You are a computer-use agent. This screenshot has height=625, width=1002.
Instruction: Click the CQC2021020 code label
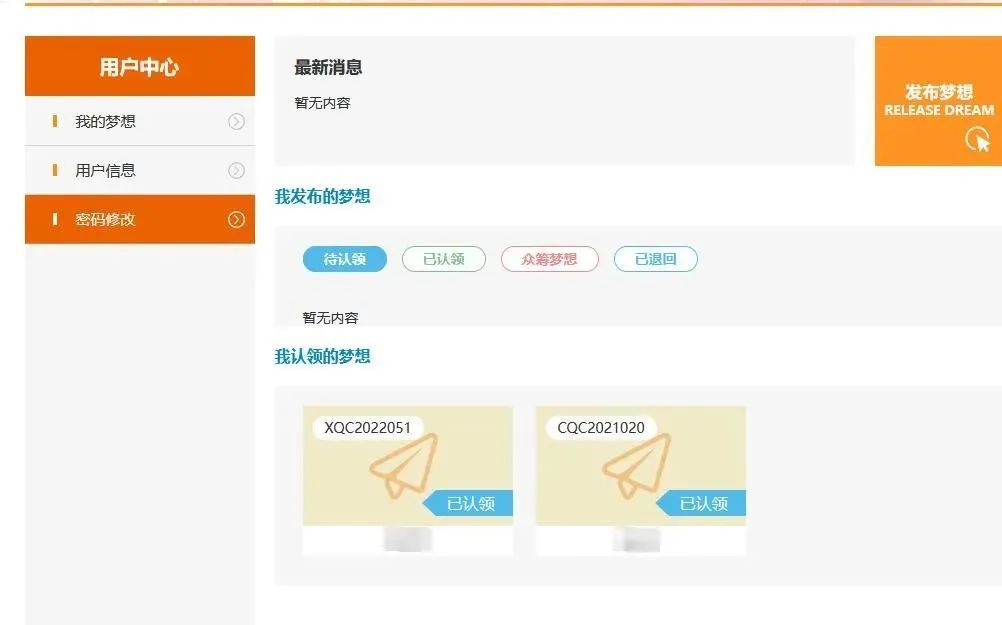(601, 428)
